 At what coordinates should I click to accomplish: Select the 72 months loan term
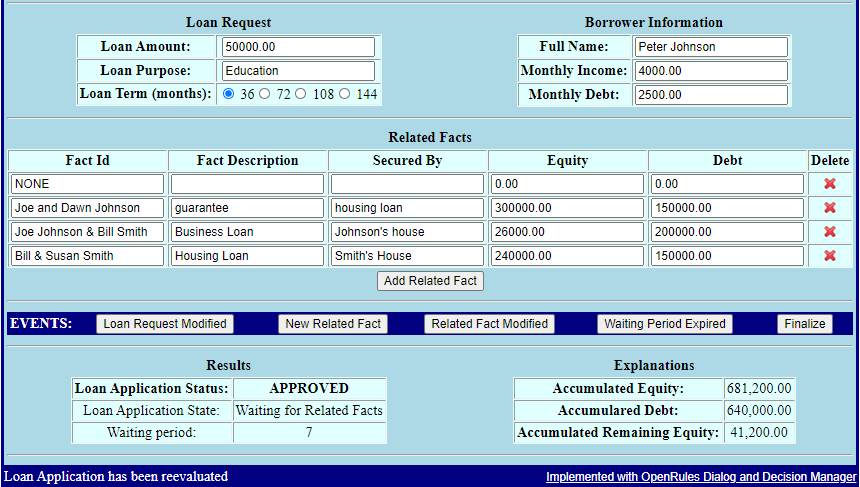(265, 94)
